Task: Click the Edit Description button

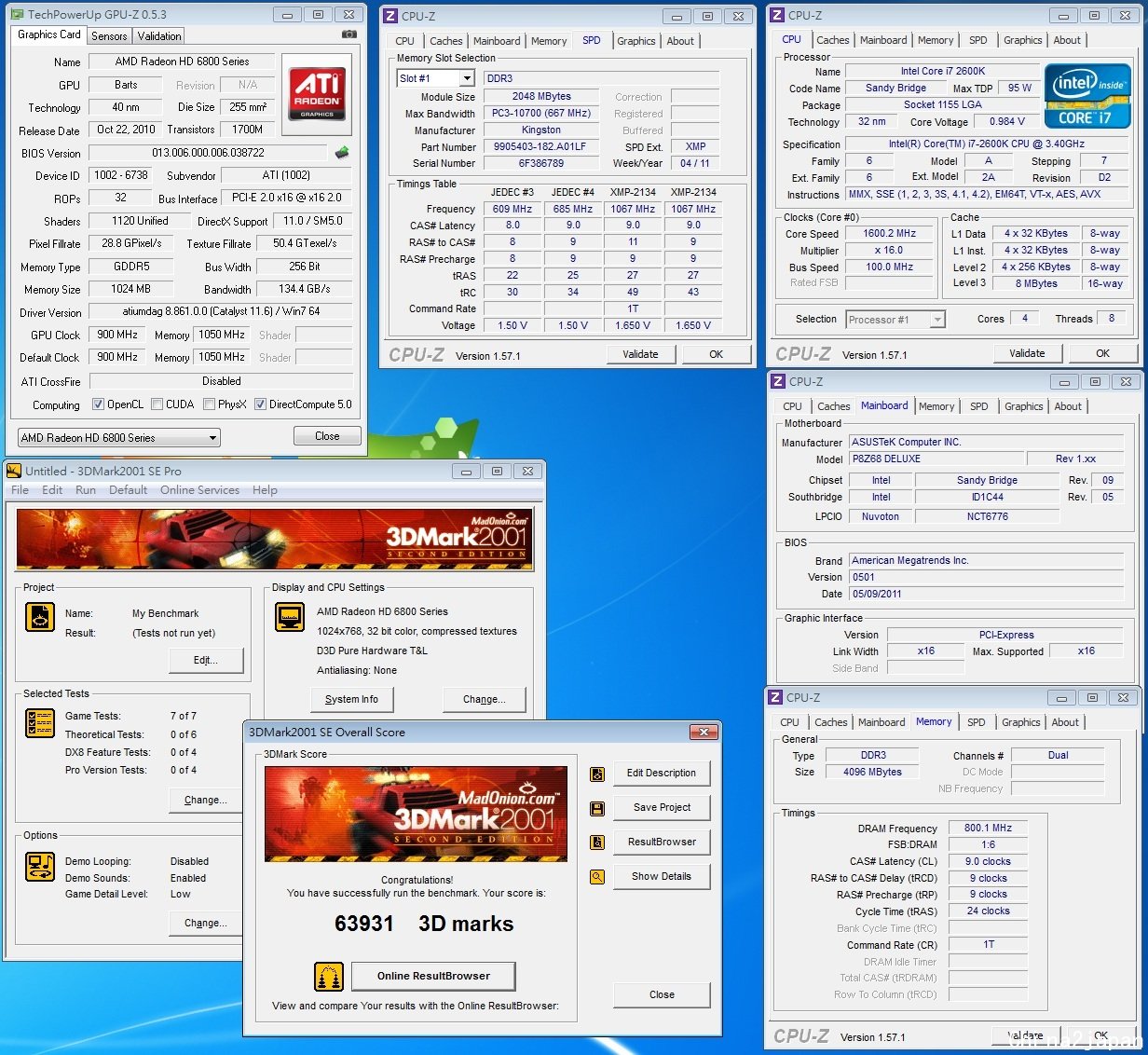Action: pos(662,773)
